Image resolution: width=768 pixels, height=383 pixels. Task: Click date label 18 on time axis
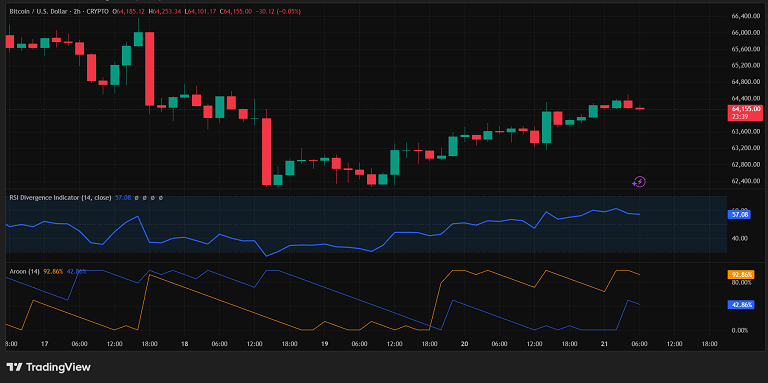click(x=184, y=344)
